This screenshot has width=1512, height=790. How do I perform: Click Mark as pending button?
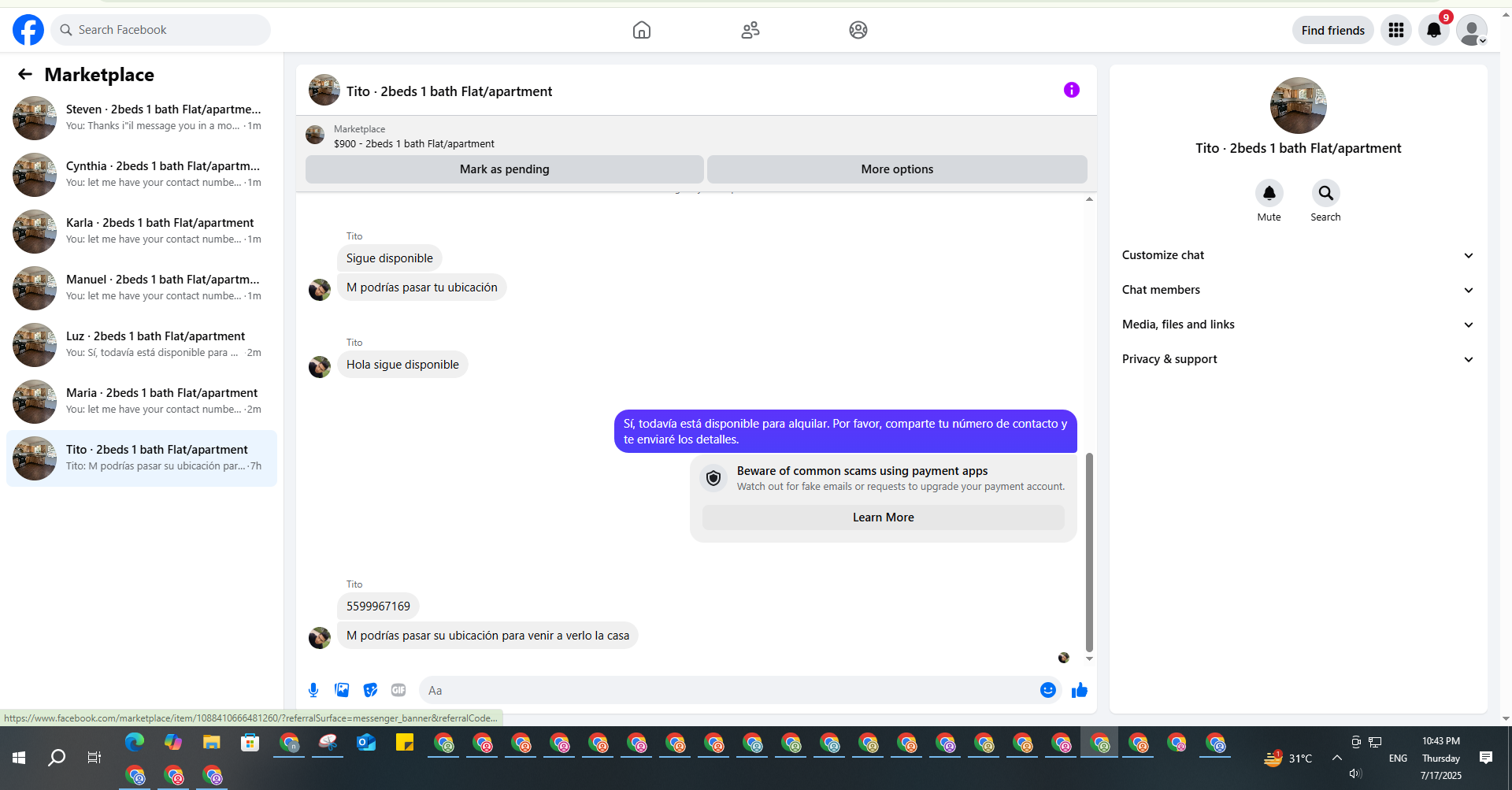(504, 169)
